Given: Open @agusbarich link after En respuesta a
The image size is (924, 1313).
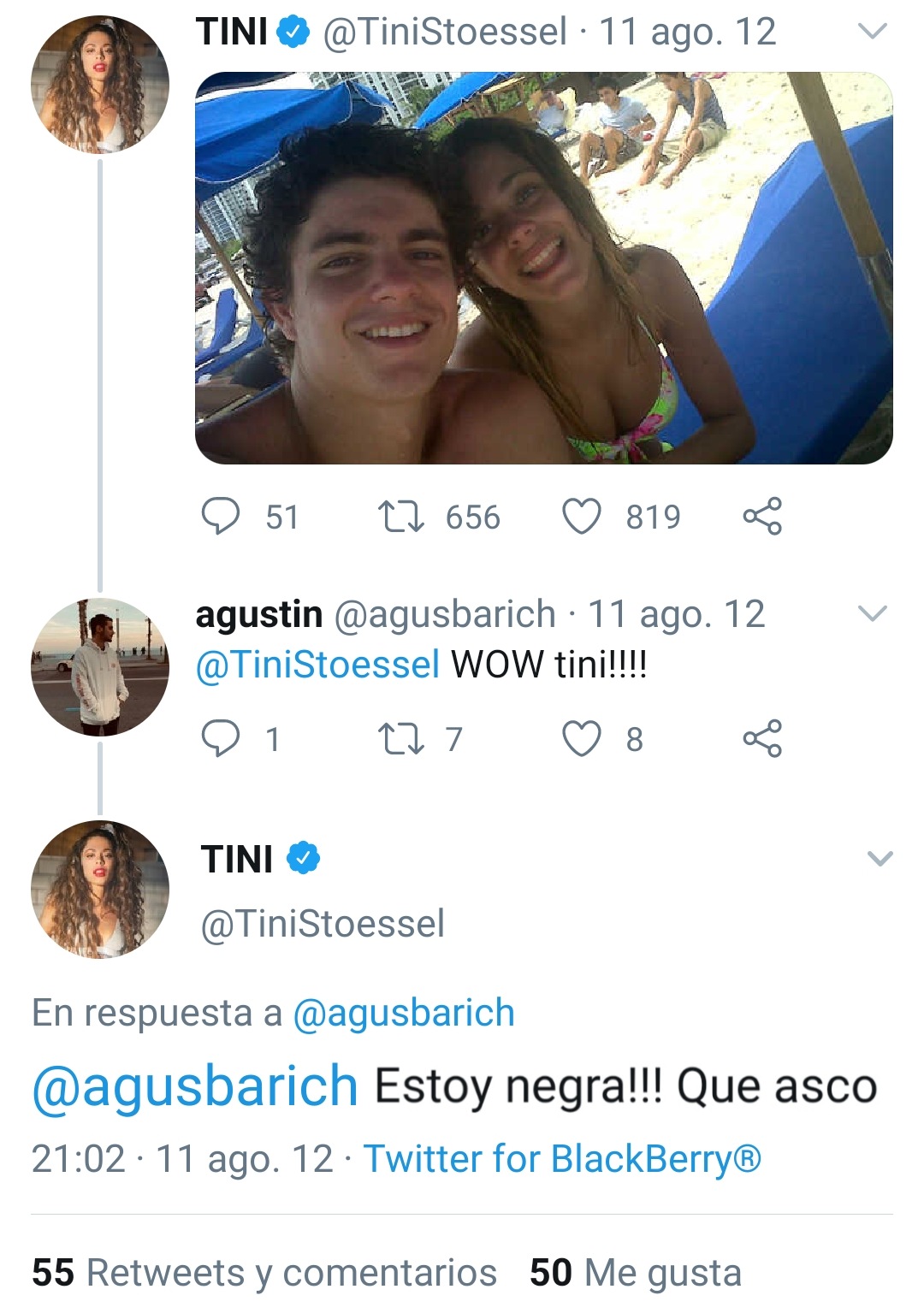Looking at the screenshot, I should [x=404, y=1013].
